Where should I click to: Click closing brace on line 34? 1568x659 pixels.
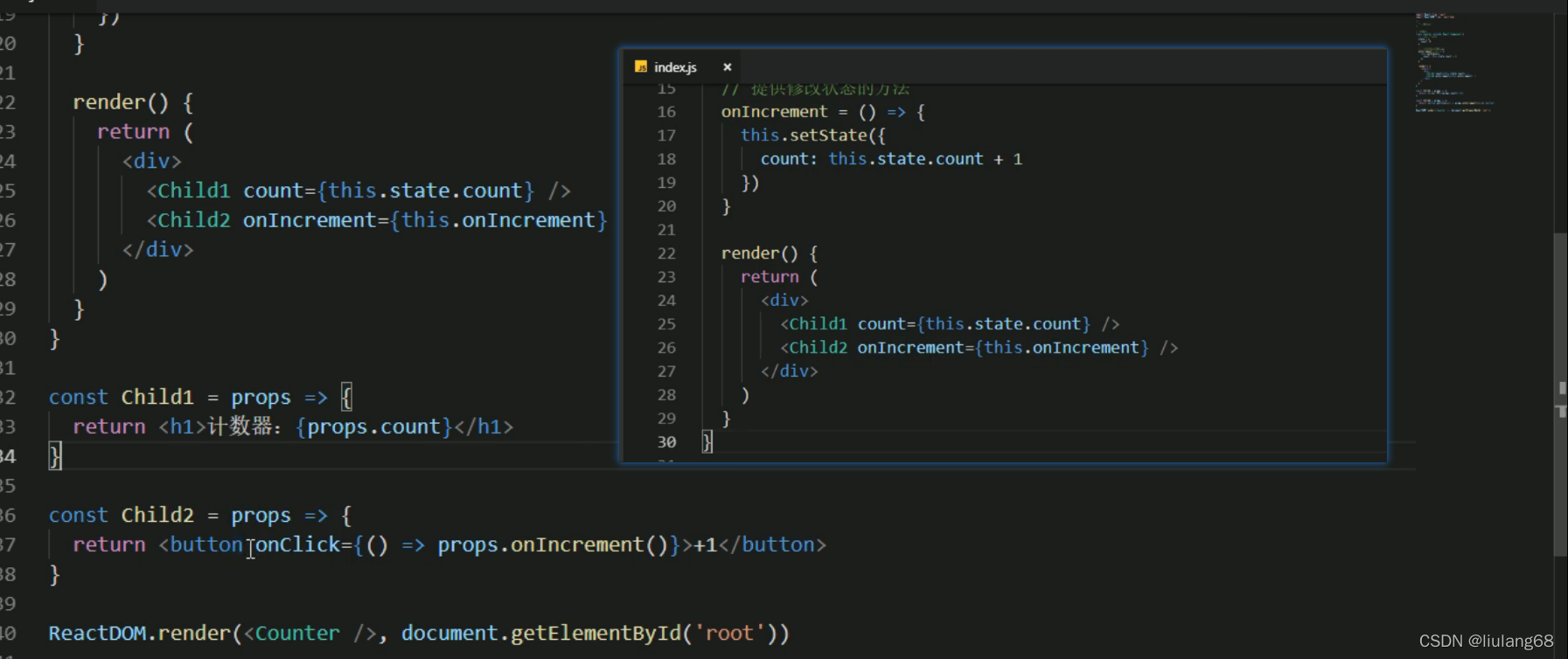[54, 456]
